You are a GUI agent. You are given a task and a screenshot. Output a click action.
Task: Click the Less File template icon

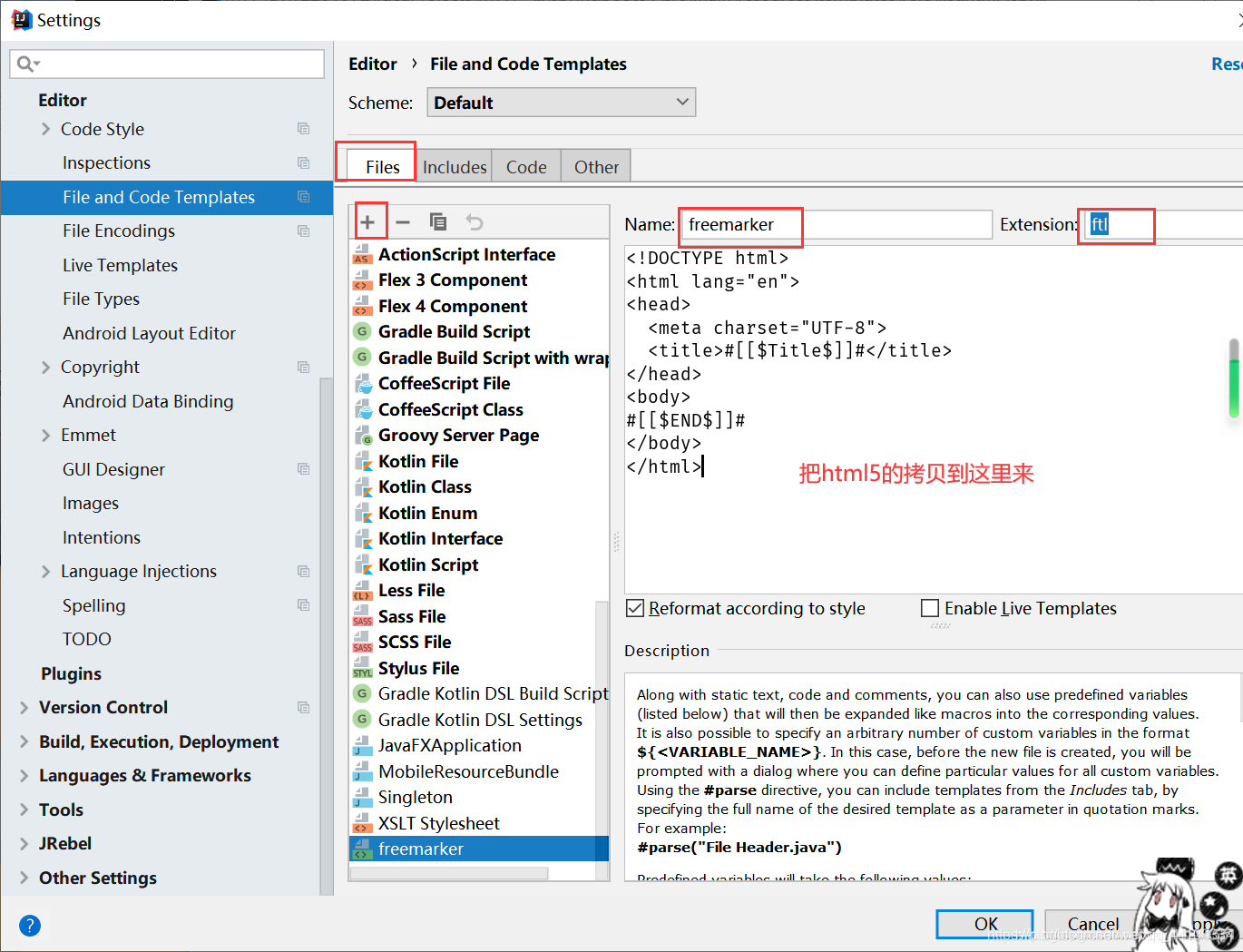(363, 590)
